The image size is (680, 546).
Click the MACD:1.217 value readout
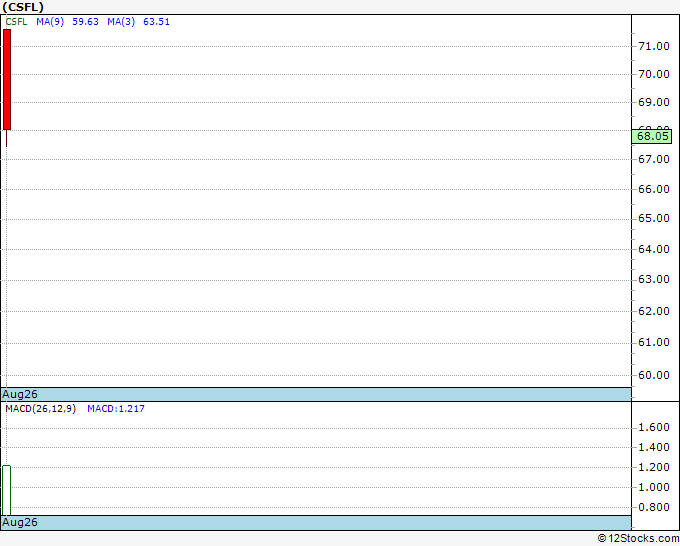click(x=116, y=409)
